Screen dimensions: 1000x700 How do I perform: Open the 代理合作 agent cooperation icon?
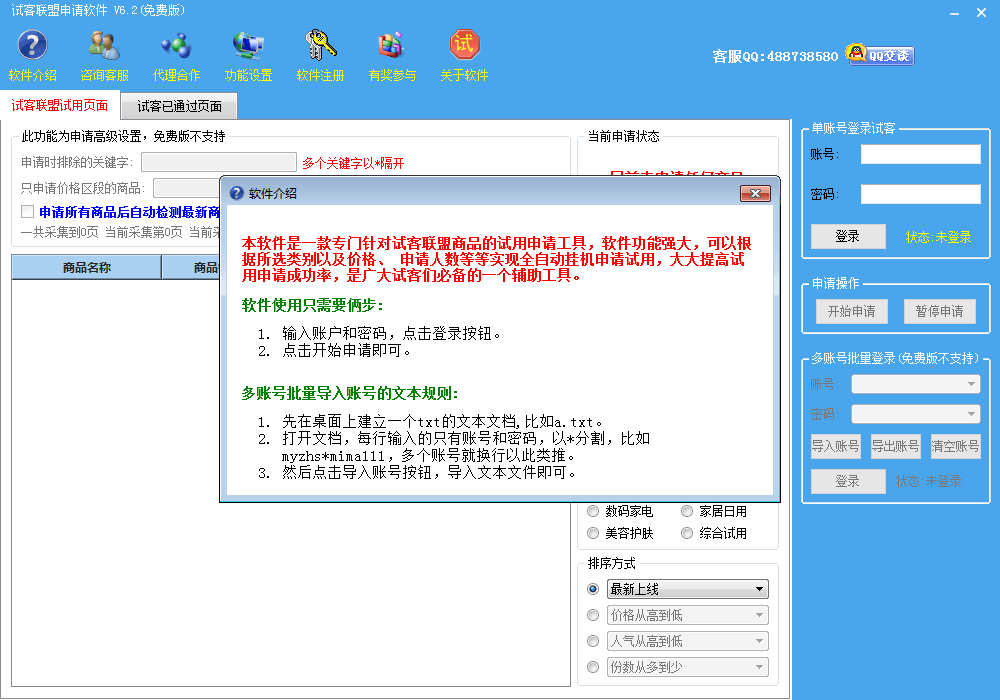click(176, 46)
